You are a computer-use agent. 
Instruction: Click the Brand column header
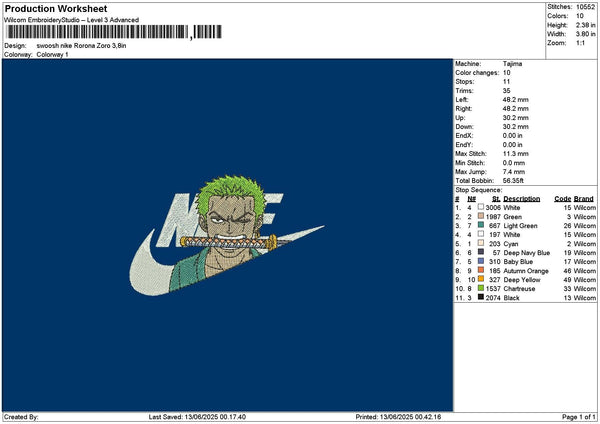(584, 198)
